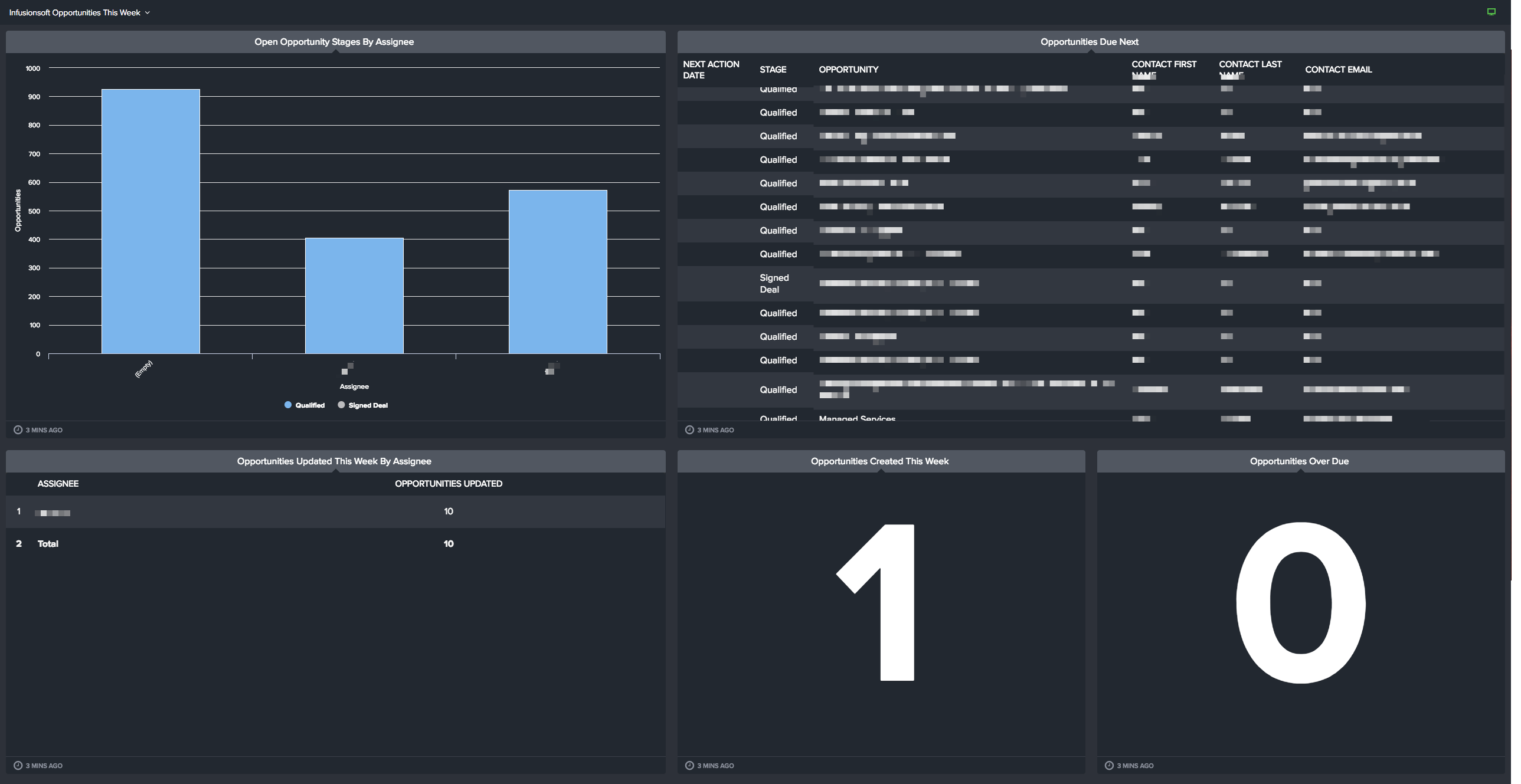Toggle the Signed Deal legend gray dot
The height and width of the screenshot is (784, 1521).
click(x=341, y=405)
